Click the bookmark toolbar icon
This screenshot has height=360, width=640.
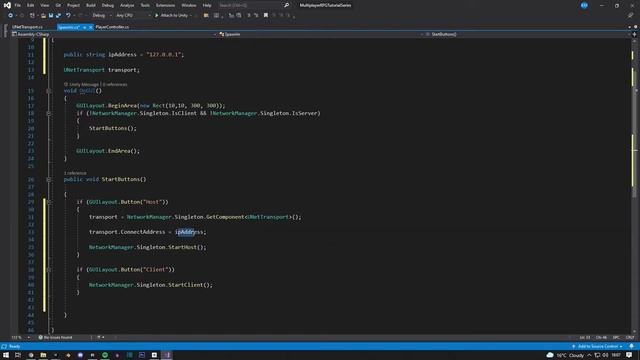[x=266, y=16]
